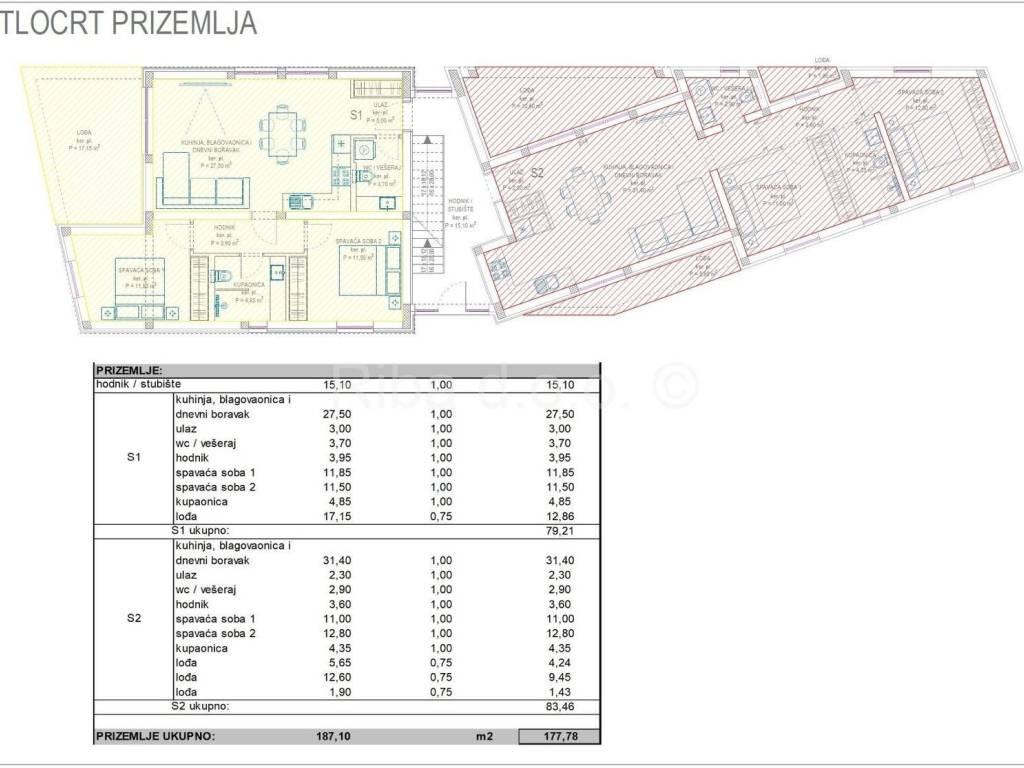Click the S2 total value 83,46
Image resolution: width=1024 pixels, height=768 pixels.
pos(560,707)
